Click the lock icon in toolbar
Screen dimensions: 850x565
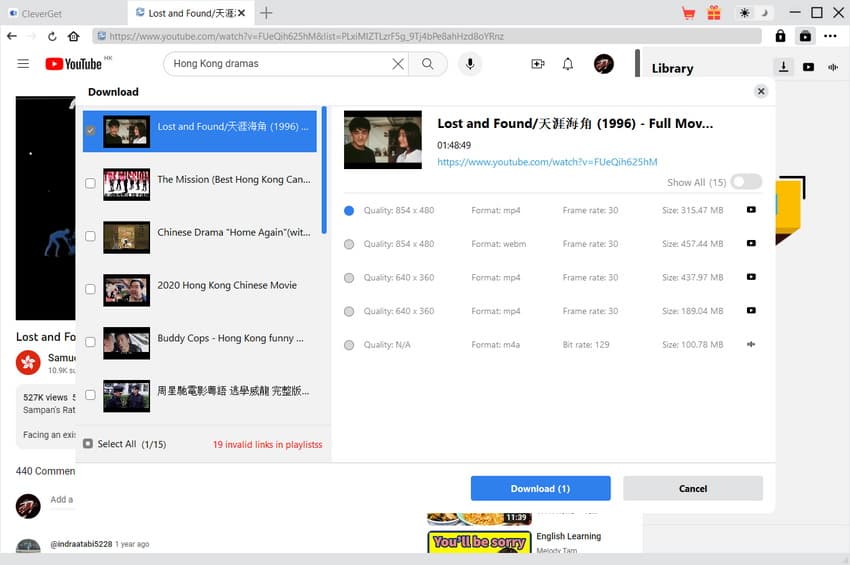tap(780, 36)
